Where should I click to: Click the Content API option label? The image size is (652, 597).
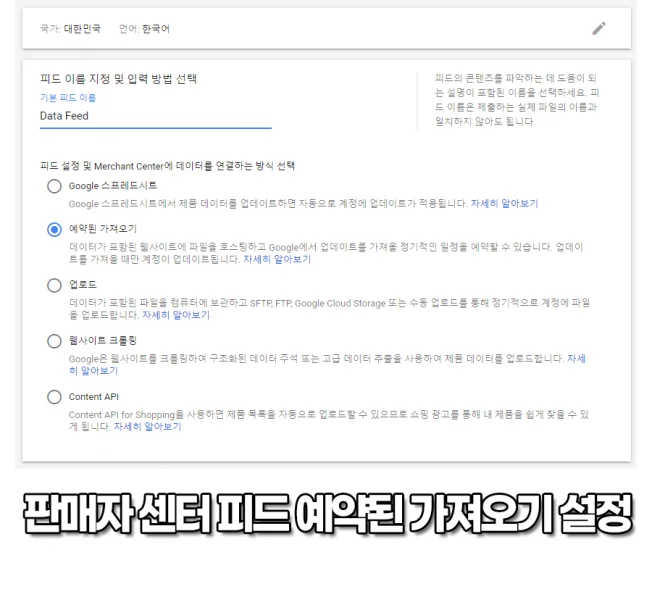click(94, 397)
